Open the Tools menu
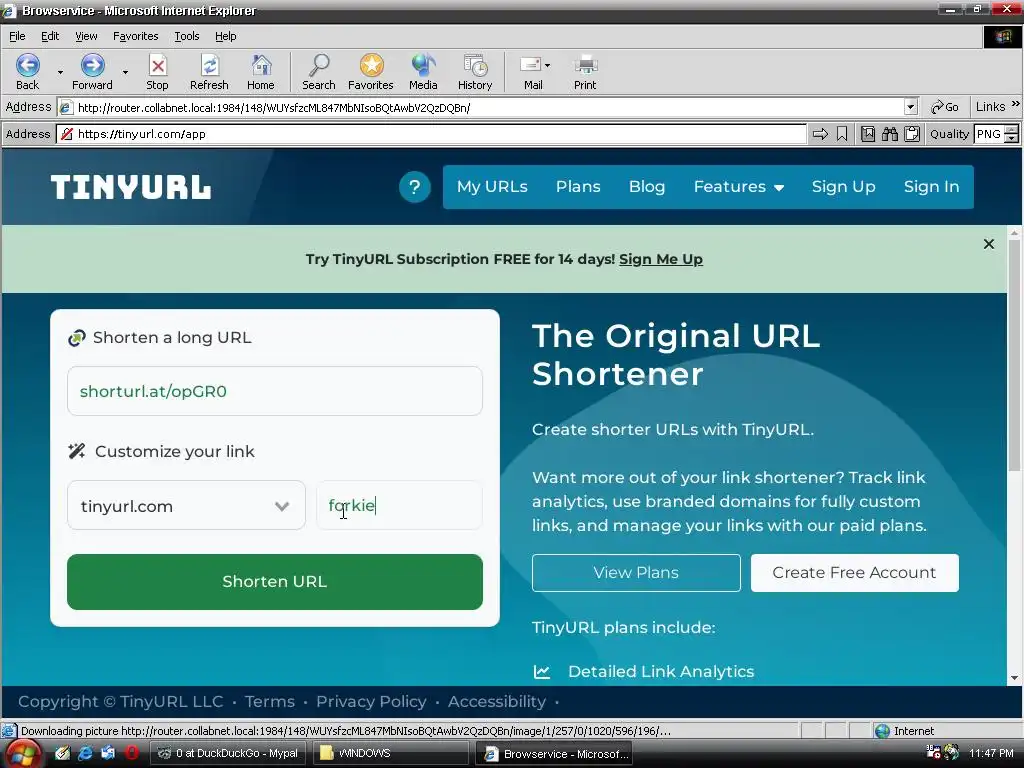The width and height of the screenshot is (1024, 768). (187, 36)
